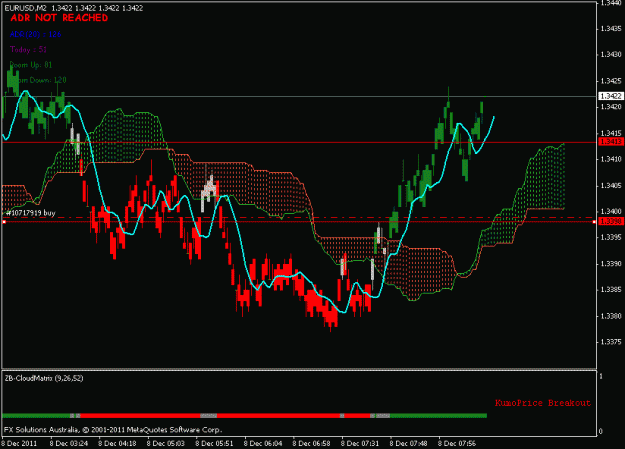Click the '8 Dec 05:51' time axis label

(x=214, y=443)
